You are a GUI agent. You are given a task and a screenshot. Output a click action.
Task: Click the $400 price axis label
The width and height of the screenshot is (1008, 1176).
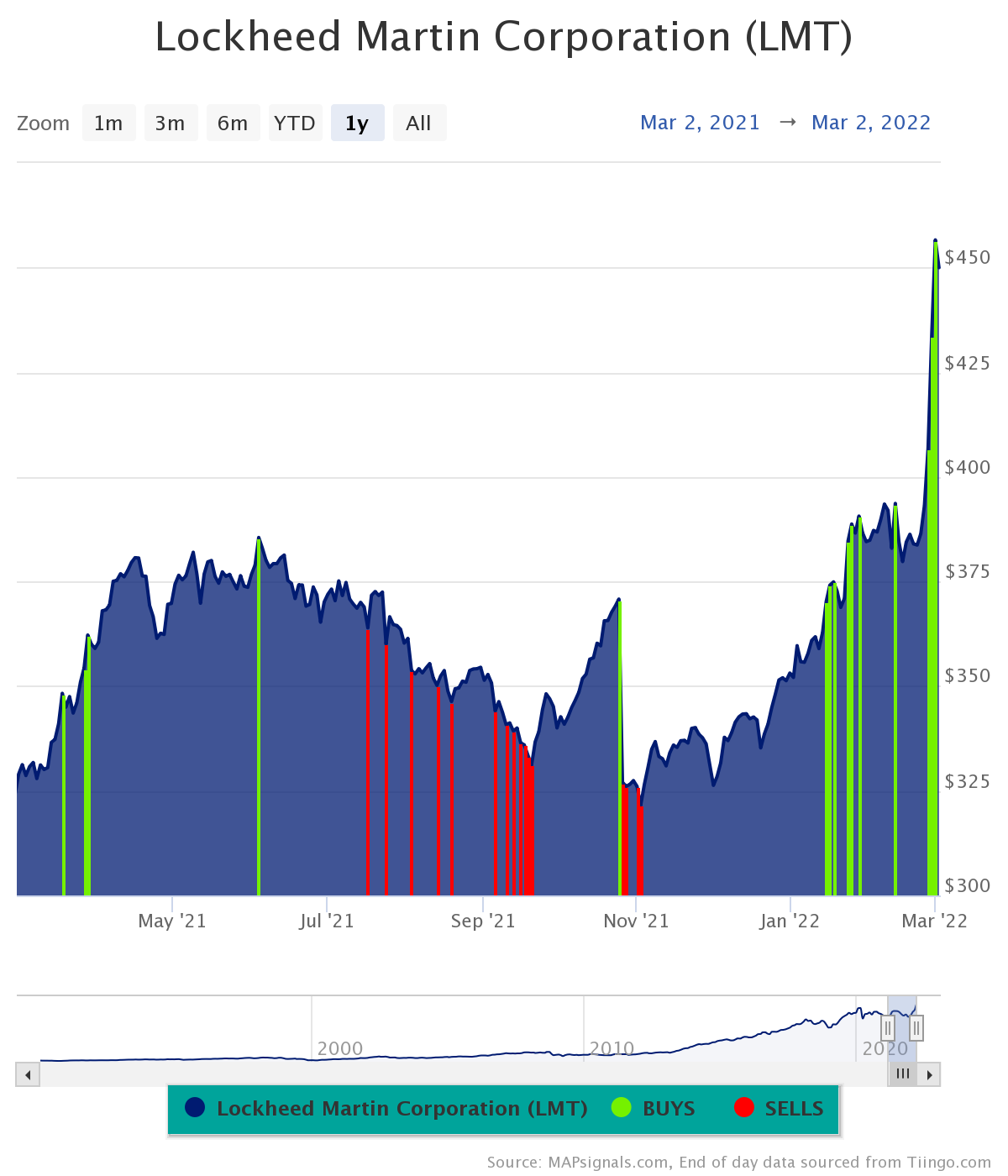click(968, 467)
